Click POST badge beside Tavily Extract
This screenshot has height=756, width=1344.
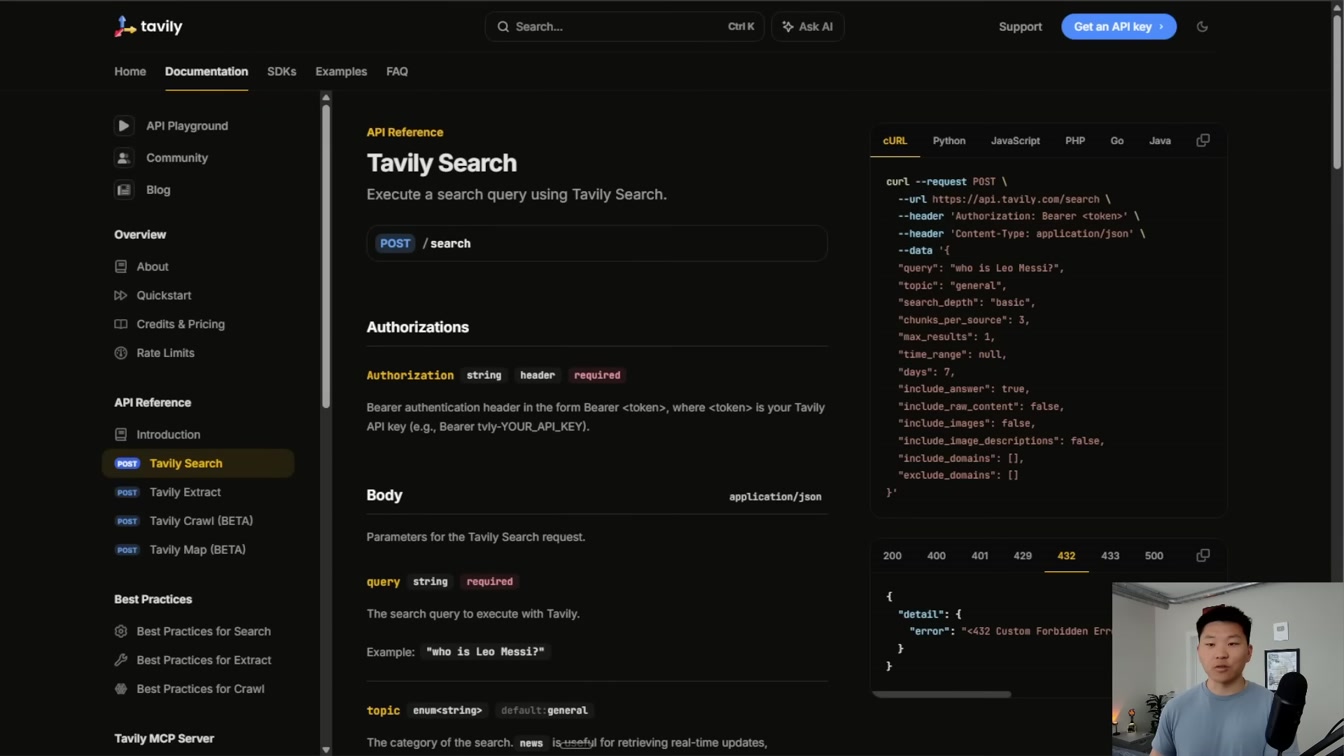tap(127, 493)
